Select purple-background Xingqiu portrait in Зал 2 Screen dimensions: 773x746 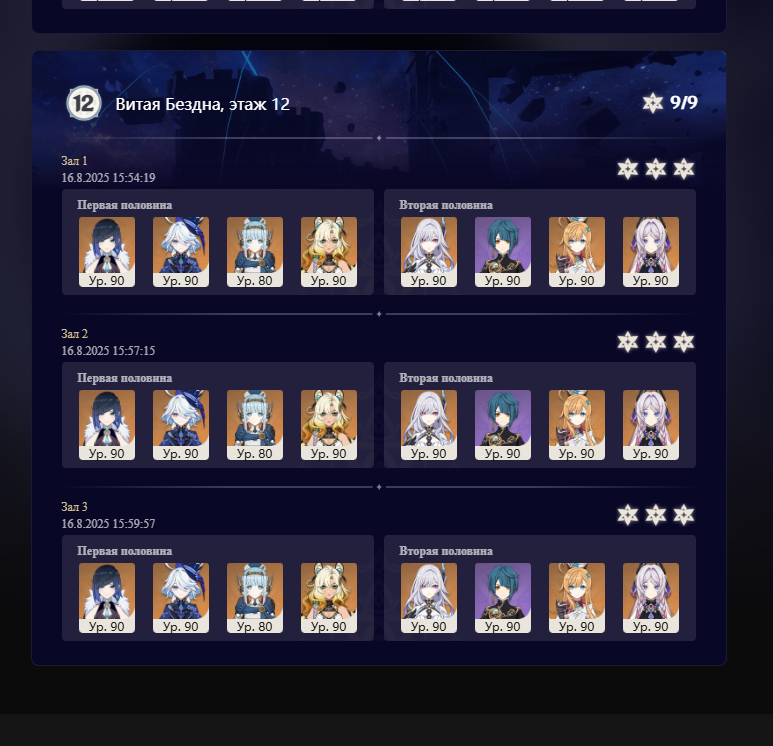[503, 425]
